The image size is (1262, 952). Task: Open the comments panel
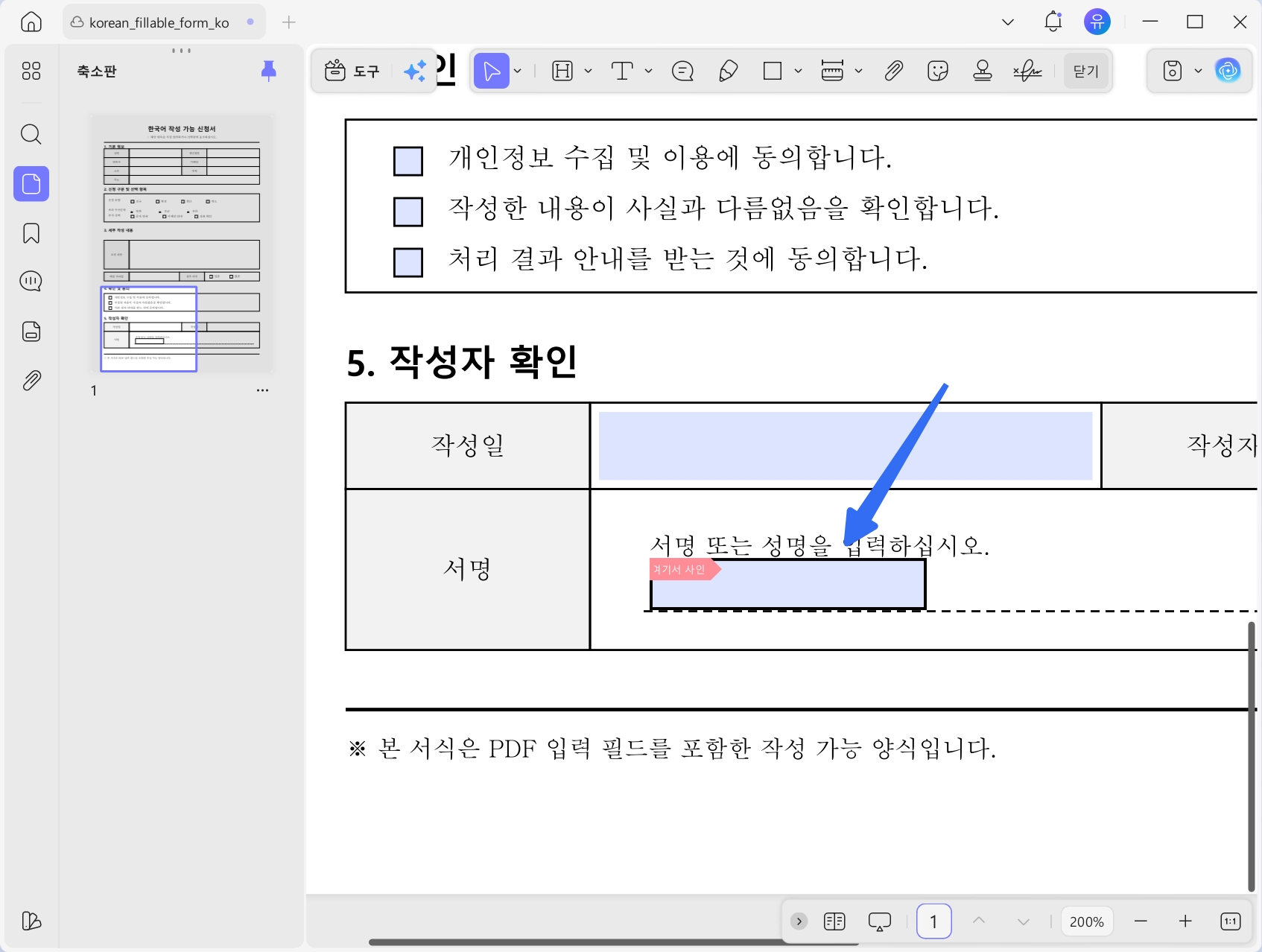[31, 282]
